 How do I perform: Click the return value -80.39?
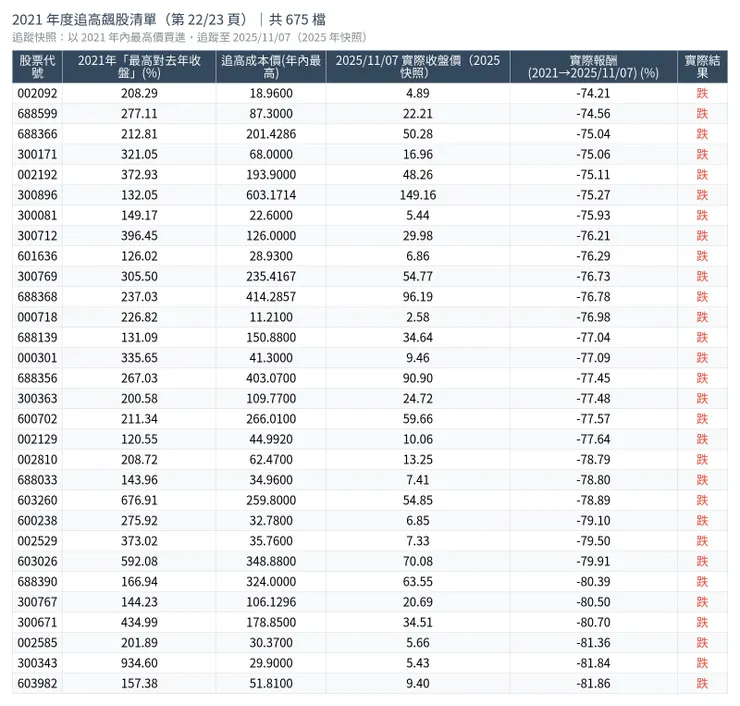(x=593, y=581)
